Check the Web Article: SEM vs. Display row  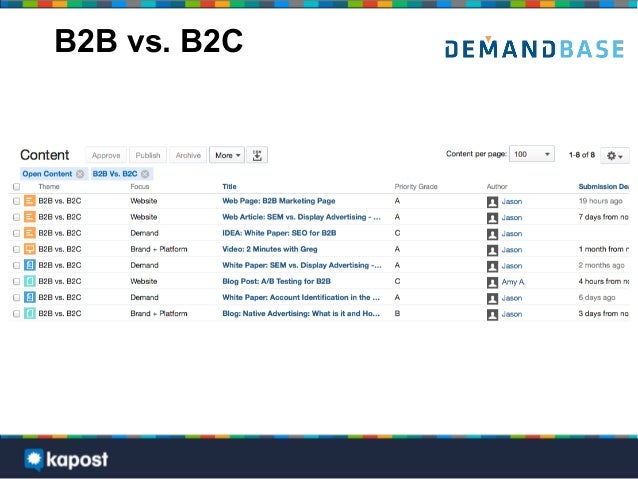(x=16, y=217)
